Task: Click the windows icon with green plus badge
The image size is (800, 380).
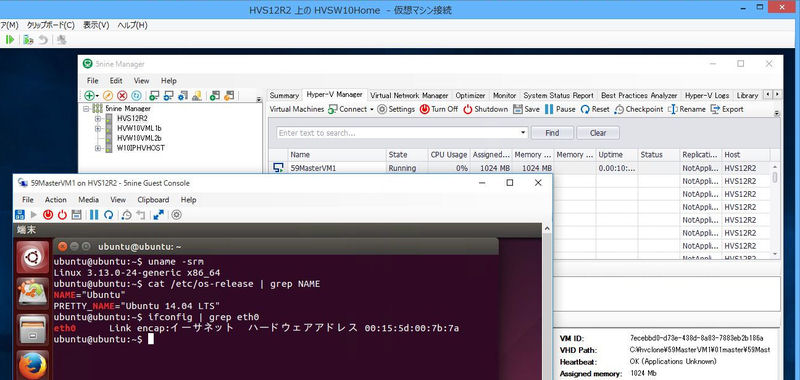Action: (x=215, y=95)
